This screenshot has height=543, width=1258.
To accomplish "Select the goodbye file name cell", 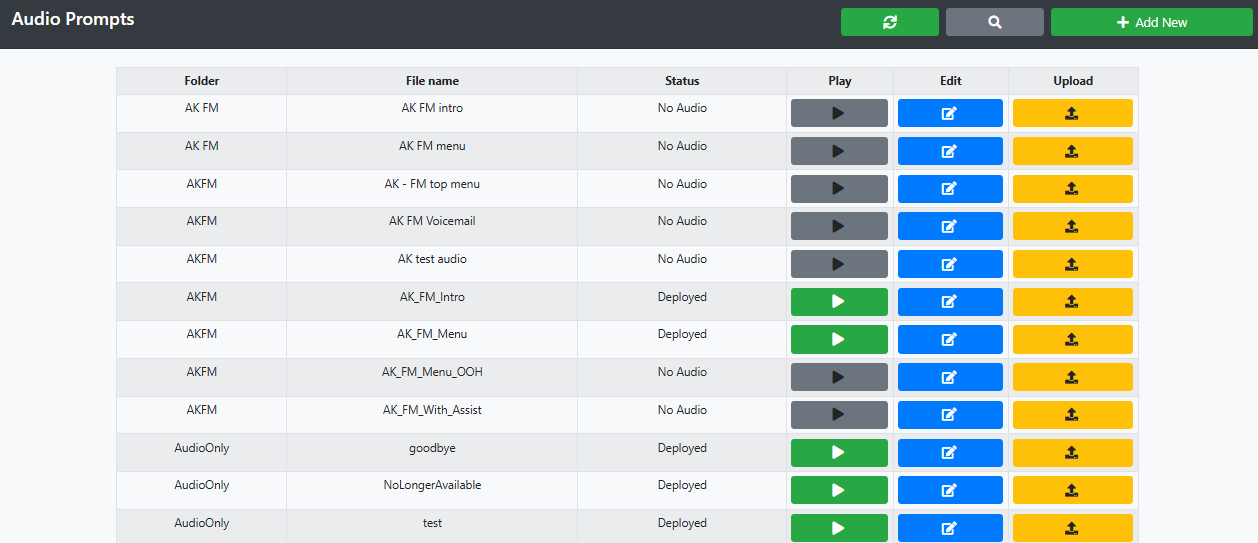I will point(432,453).
